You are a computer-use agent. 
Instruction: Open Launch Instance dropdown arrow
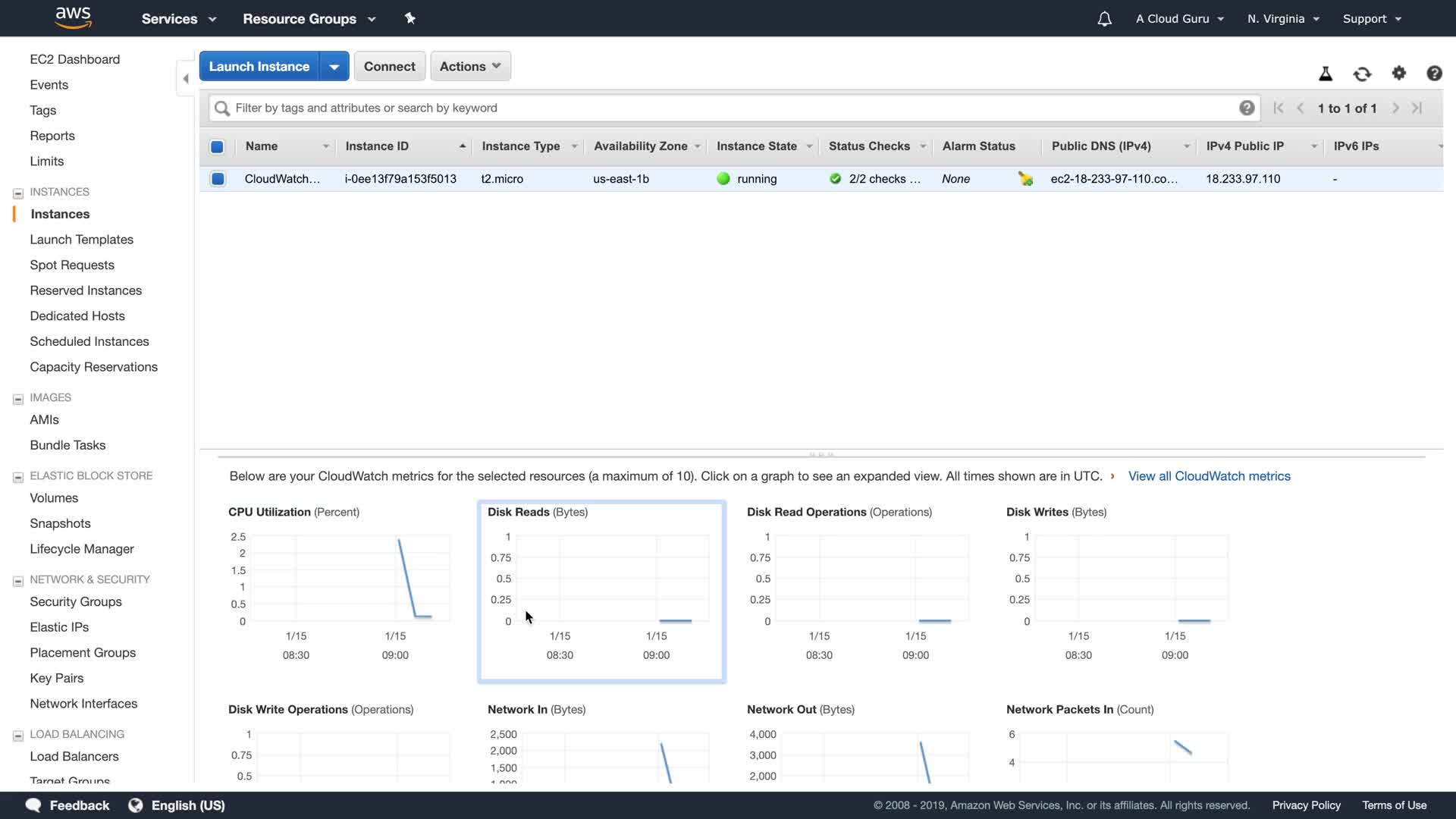click(334, 66)
